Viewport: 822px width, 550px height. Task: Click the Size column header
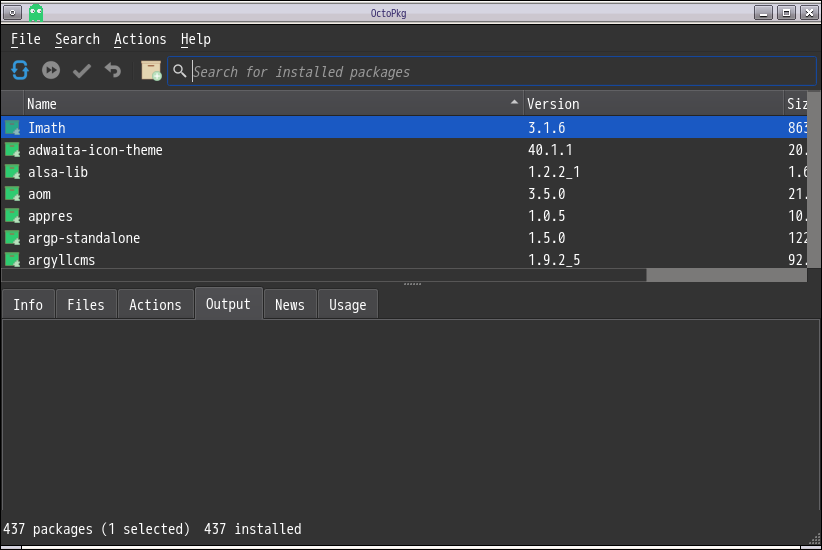[x=796, y=104]
